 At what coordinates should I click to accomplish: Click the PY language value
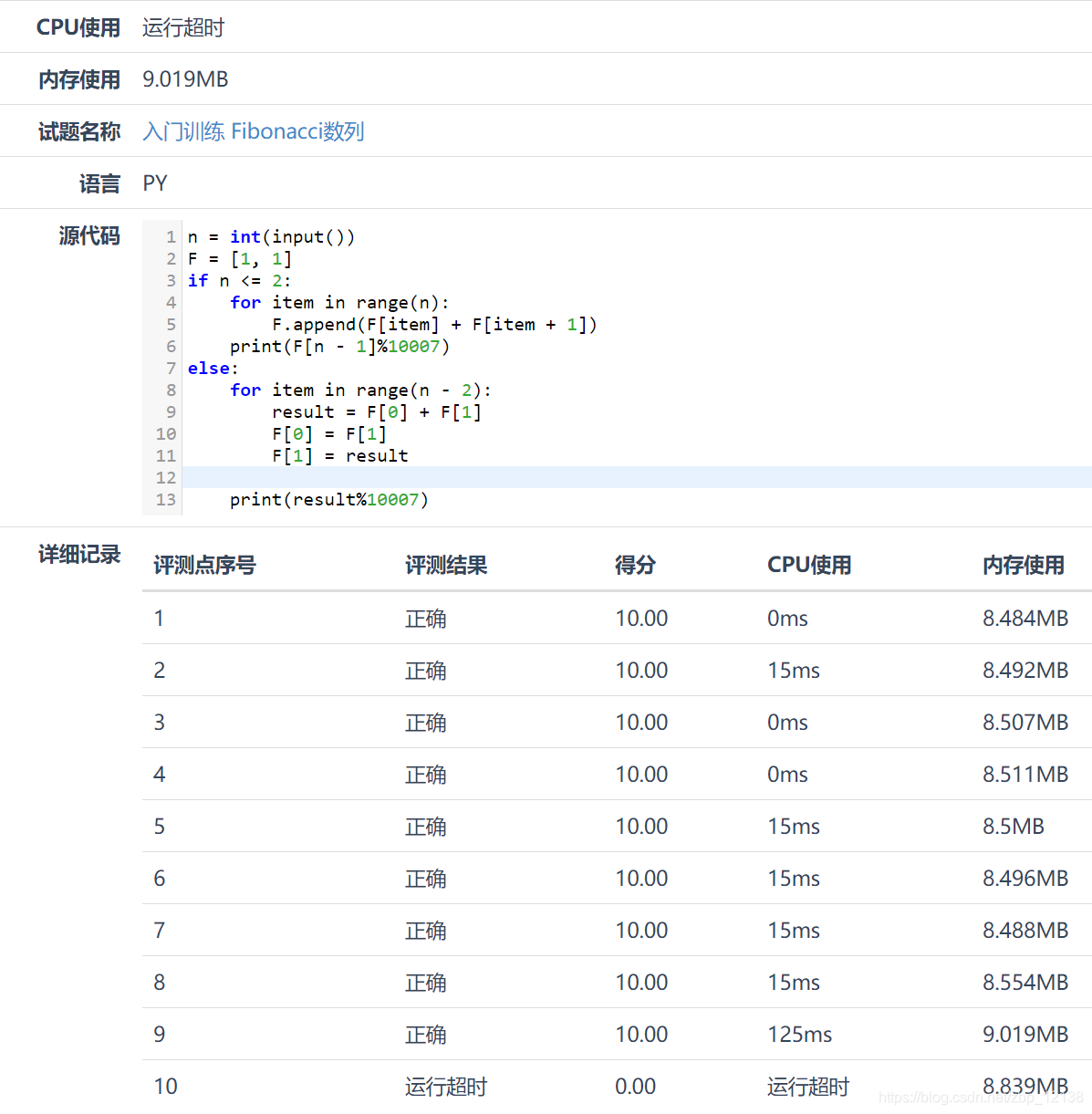pyautogui.click(x=155, y=183)
